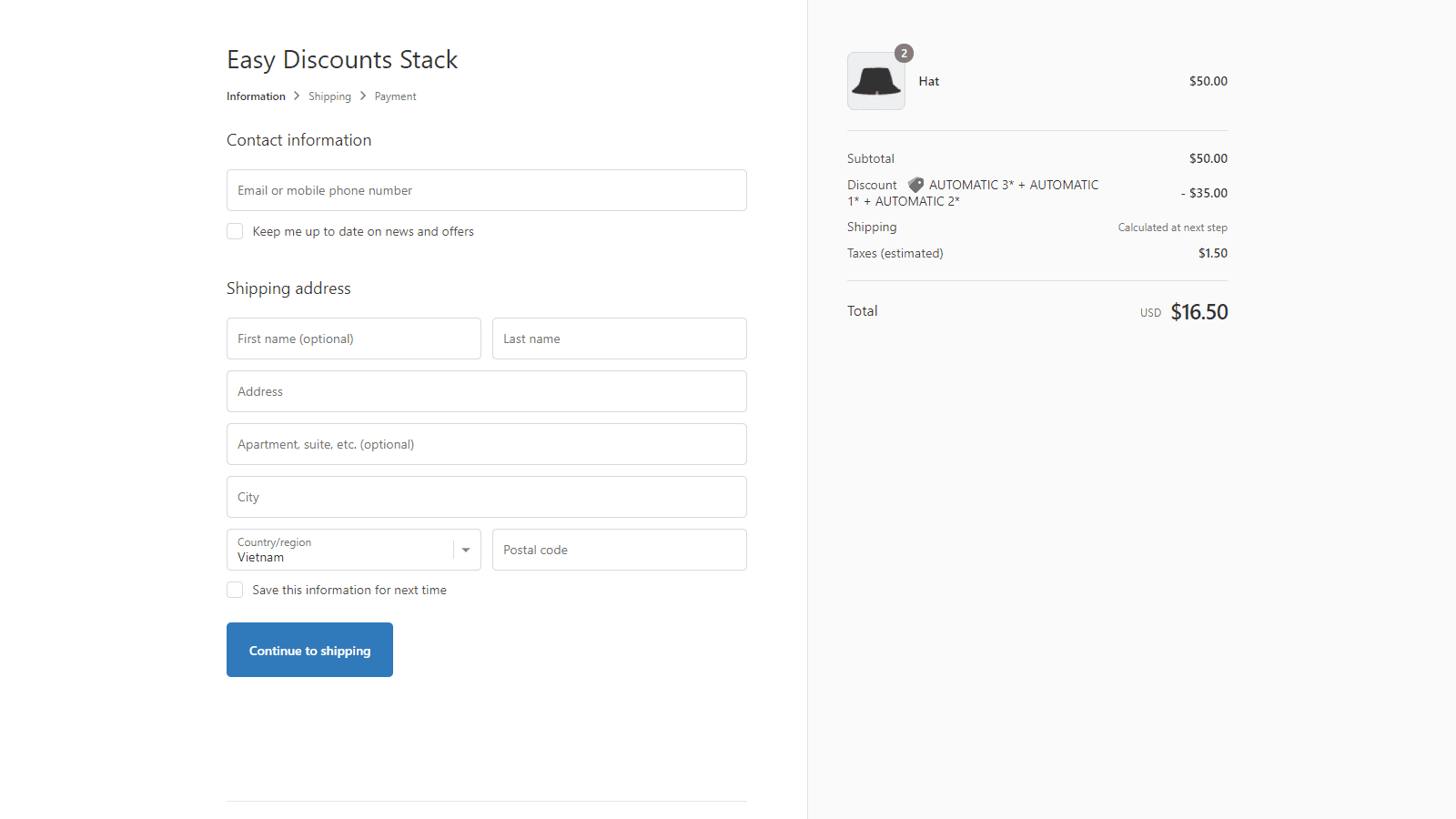
Task: Open the Country/region dropdown
Action: pos(341,550)
